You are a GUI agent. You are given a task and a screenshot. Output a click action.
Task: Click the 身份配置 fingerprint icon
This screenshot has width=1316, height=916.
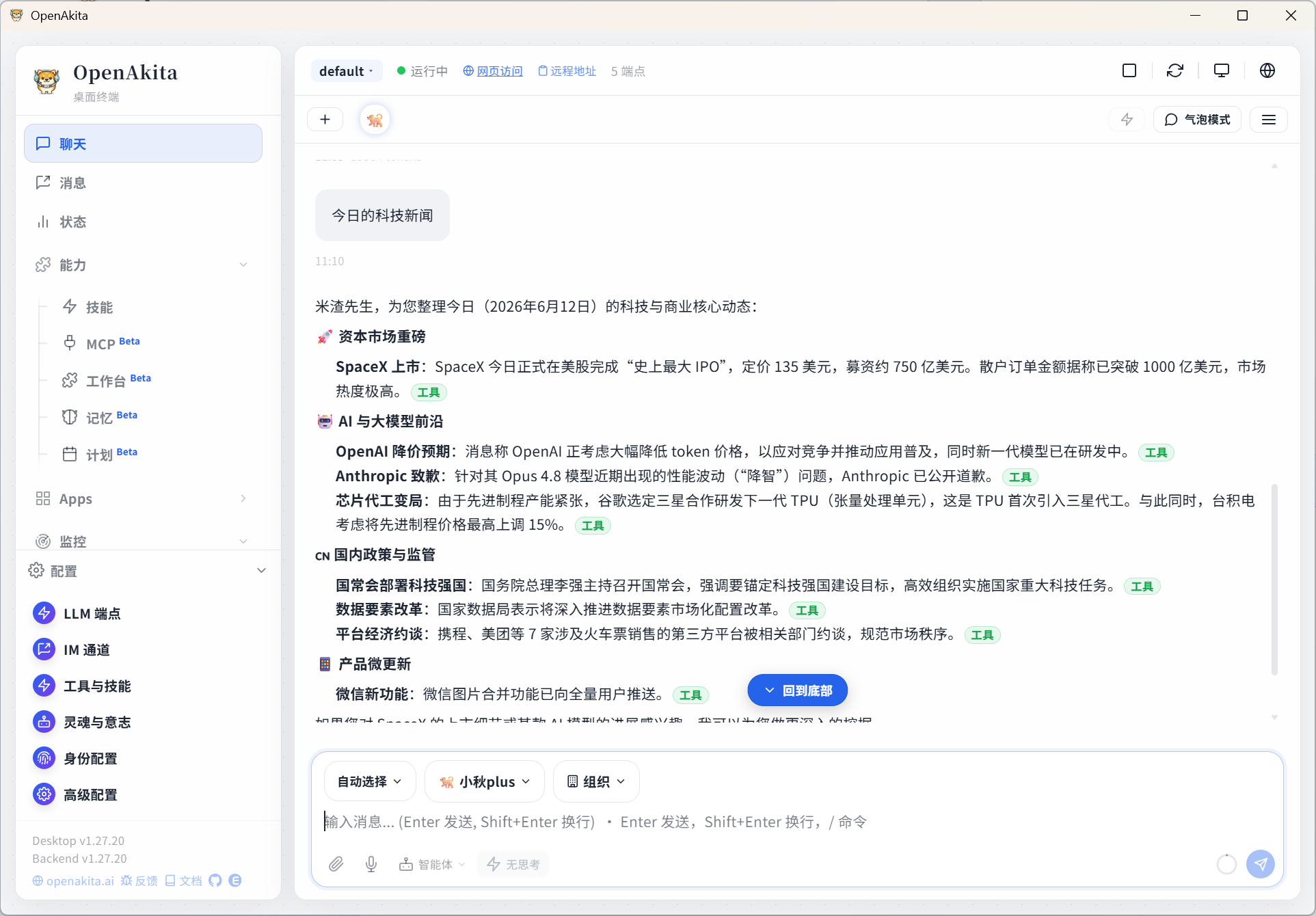[x=44, y=758]
